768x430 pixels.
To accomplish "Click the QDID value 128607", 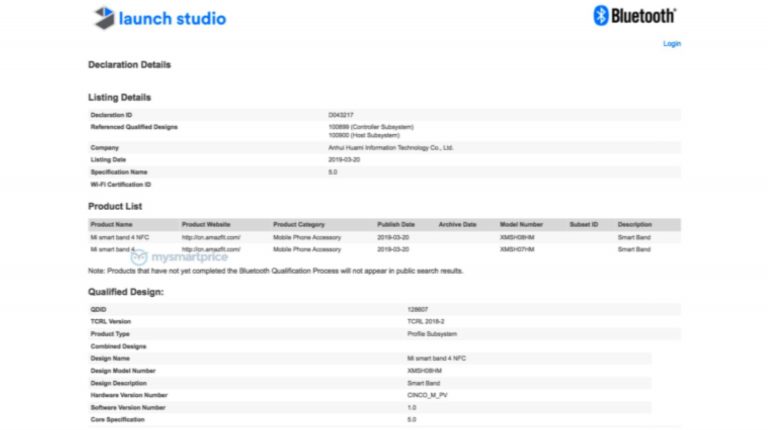I will tap(417, 310).
